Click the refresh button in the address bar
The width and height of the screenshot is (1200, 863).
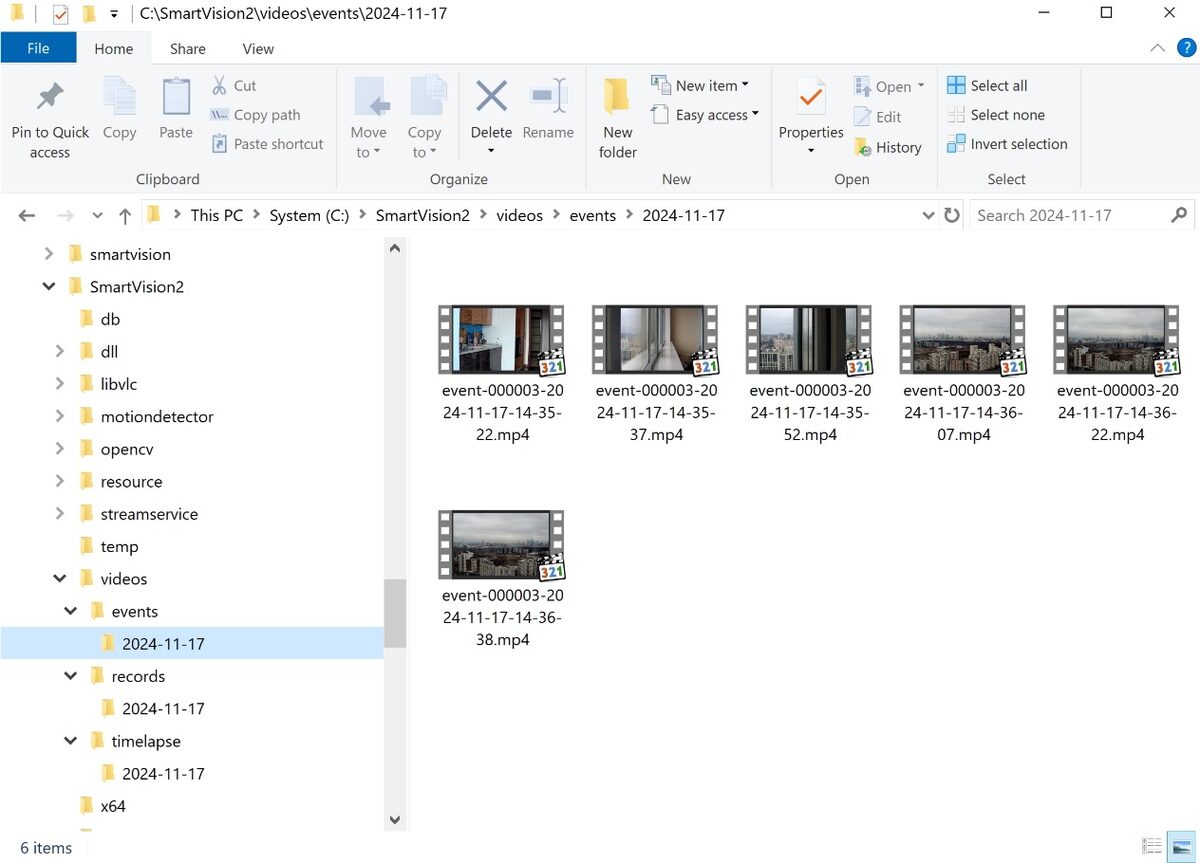point(951,215)
